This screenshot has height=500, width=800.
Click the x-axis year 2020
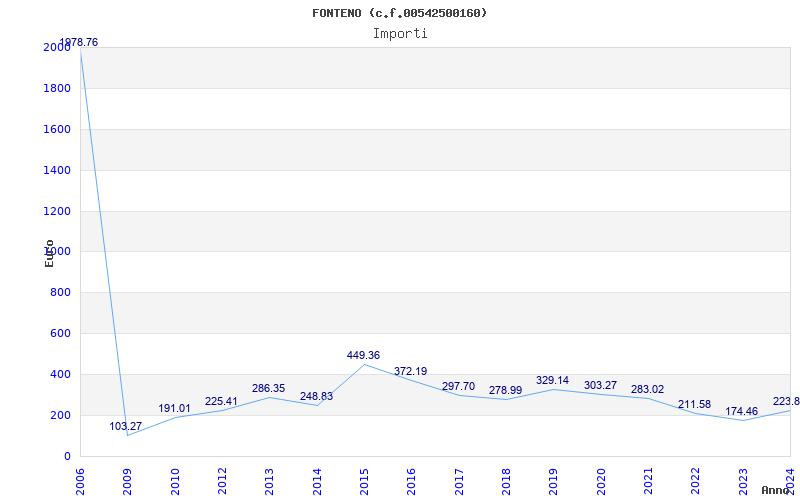[x=601, y=481]
